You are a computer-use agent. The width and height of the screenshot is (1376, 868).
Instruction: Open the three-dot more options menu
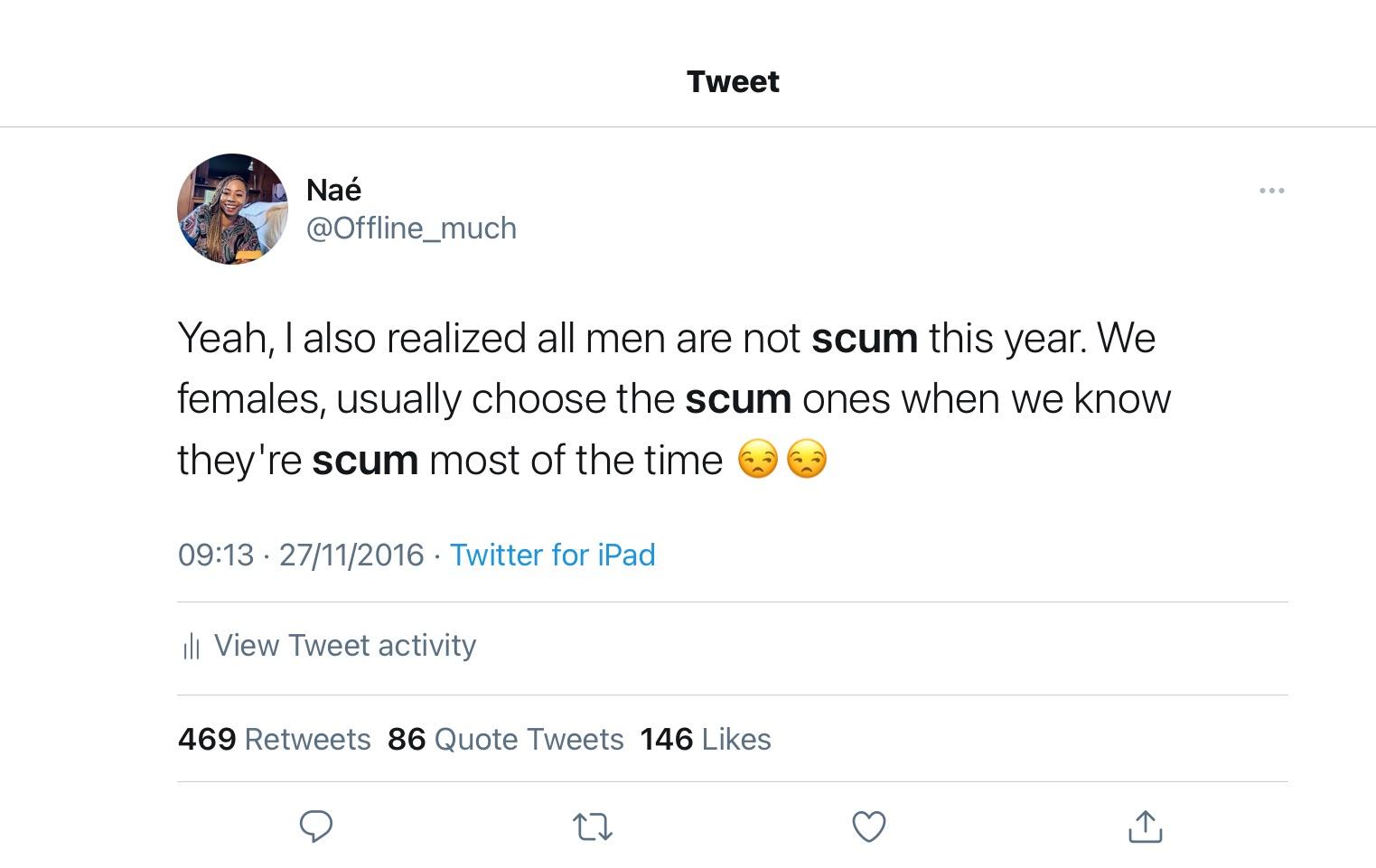click(x=1271, y=191)
